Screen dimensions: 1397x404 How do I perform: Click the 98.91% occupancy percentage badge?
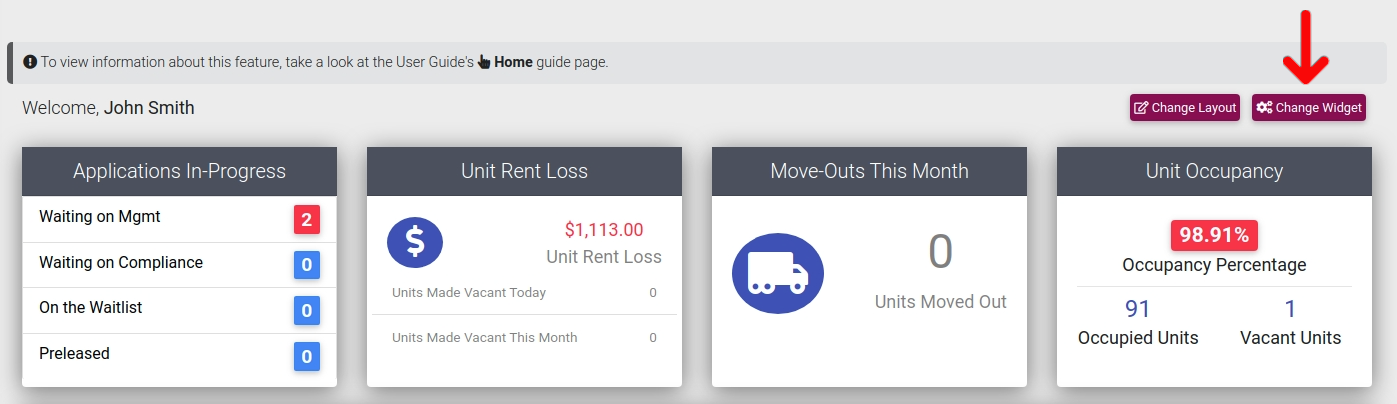tap(1214, 235)
